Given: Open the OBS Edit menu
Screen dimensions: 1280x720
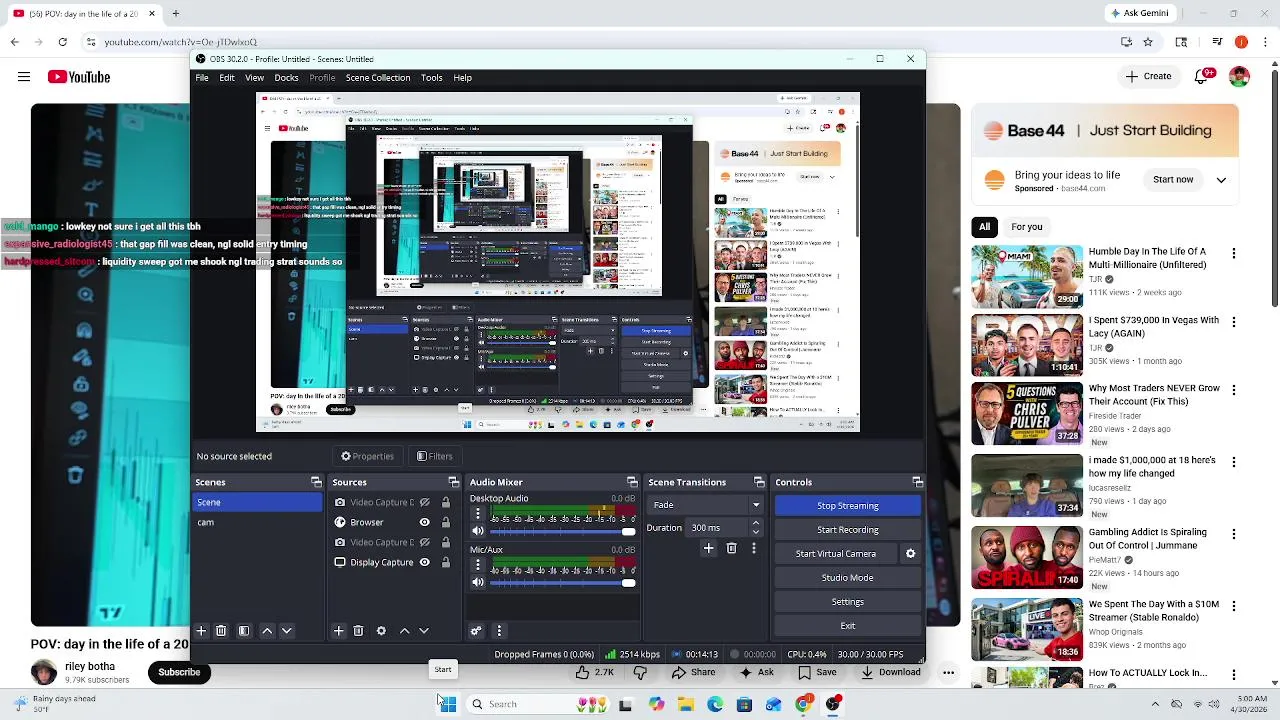Looking at the screenshot, I should tap(227, 77).
